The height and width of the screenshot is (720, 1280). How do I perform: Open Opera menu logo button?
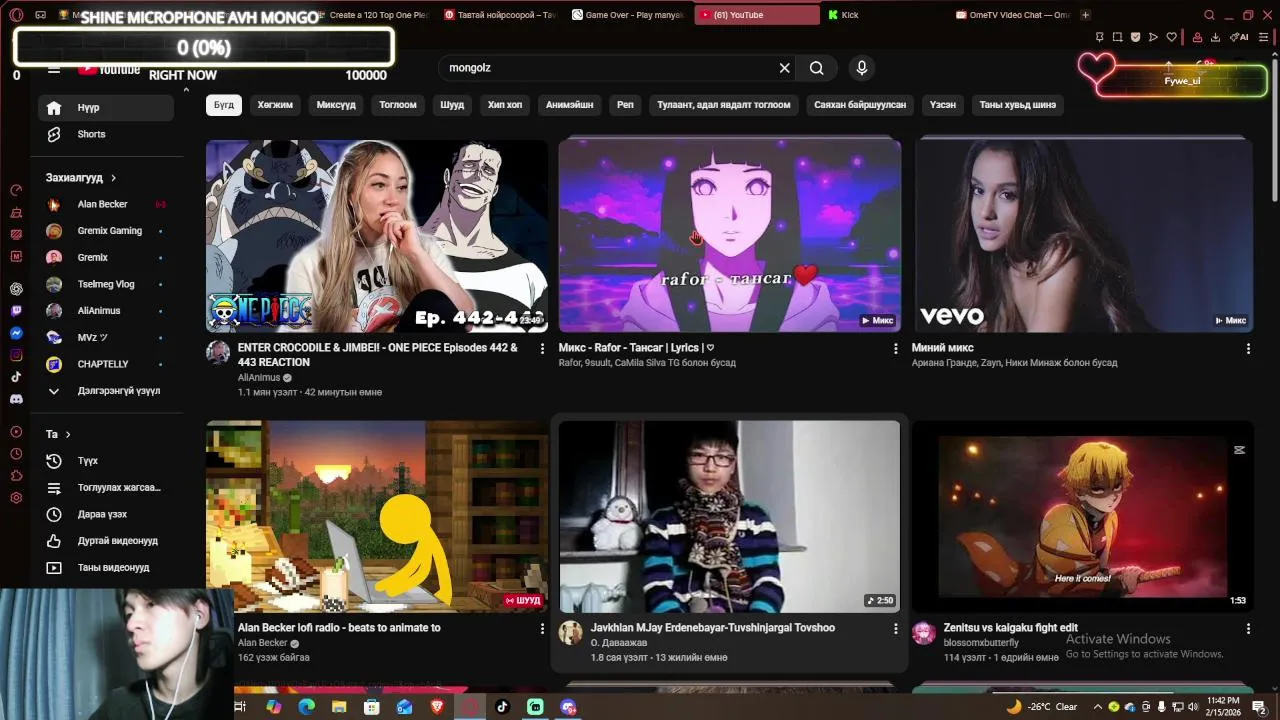coord(16,15)
